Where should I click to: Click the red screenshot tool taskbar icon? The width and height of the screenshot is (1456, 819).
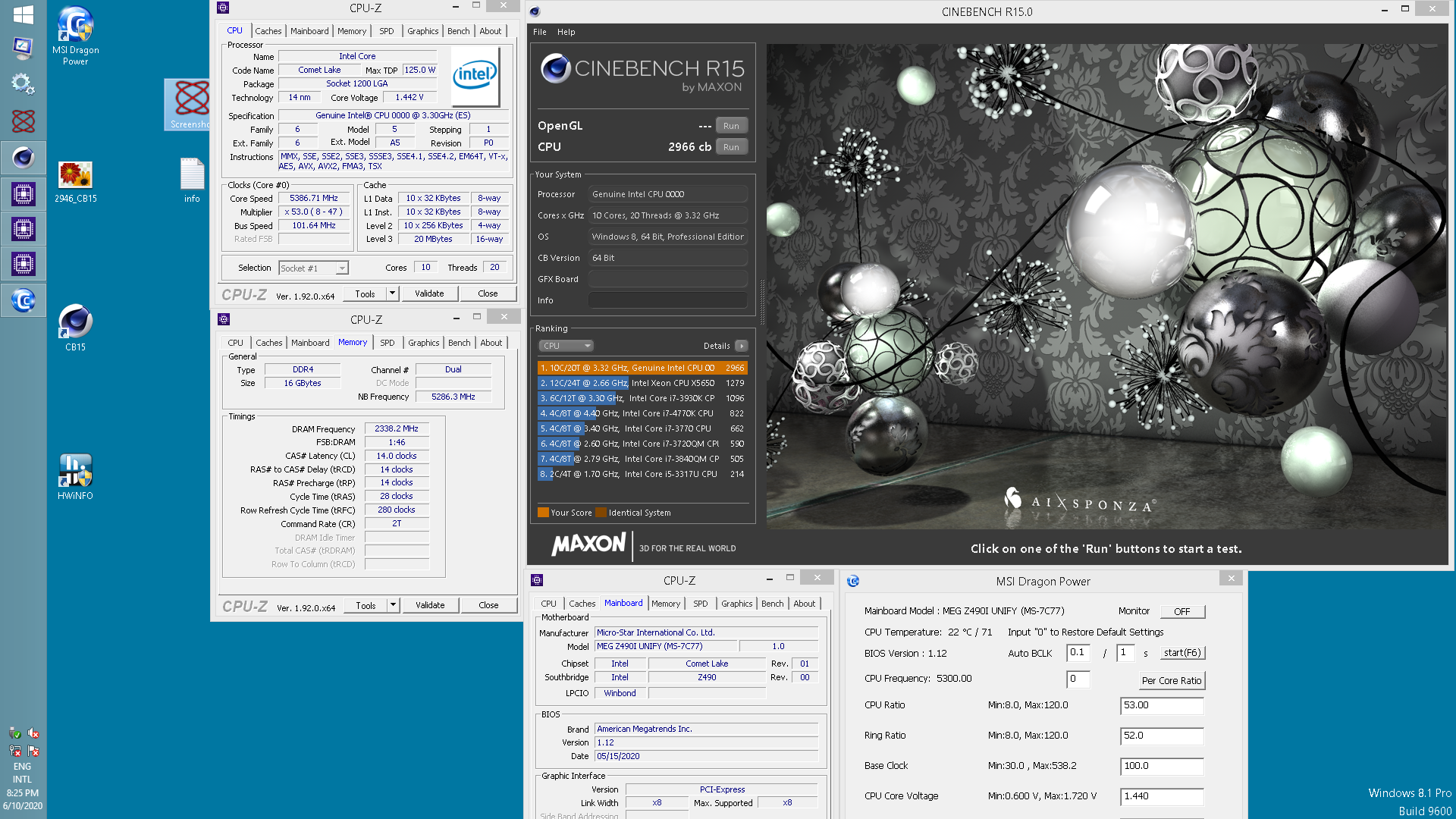pyautogui.click(x=23, y=121)
